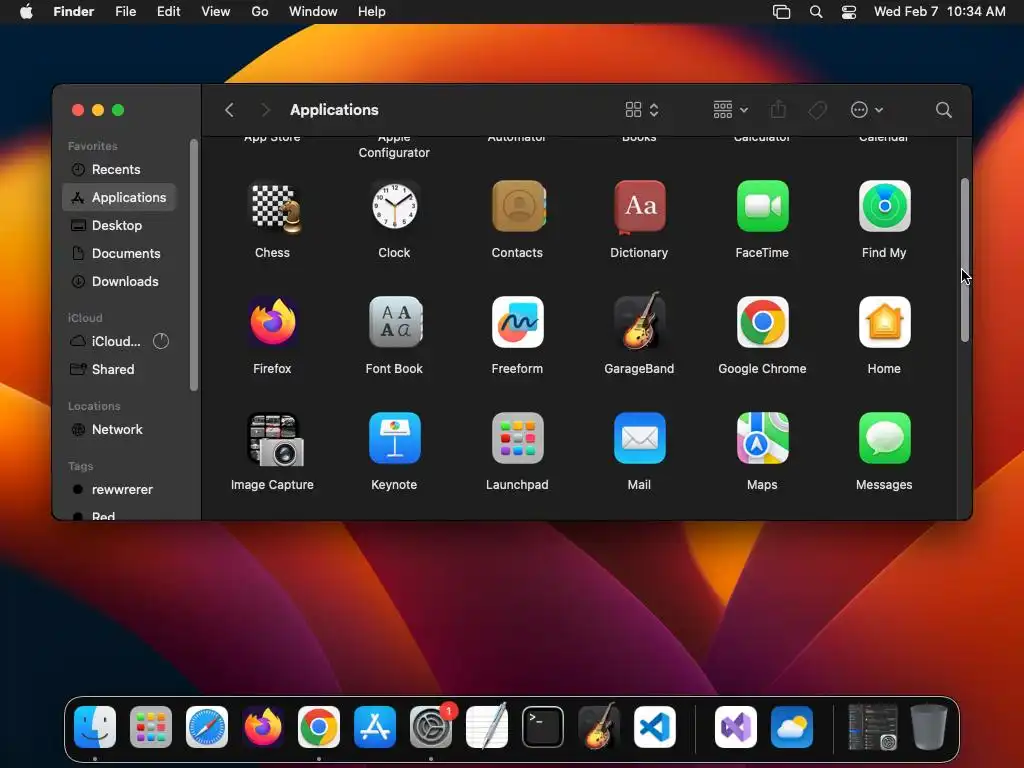The image size is (1024, 768).
Task: Open Spotlight search in the menu bar
Action: (816, 11)
